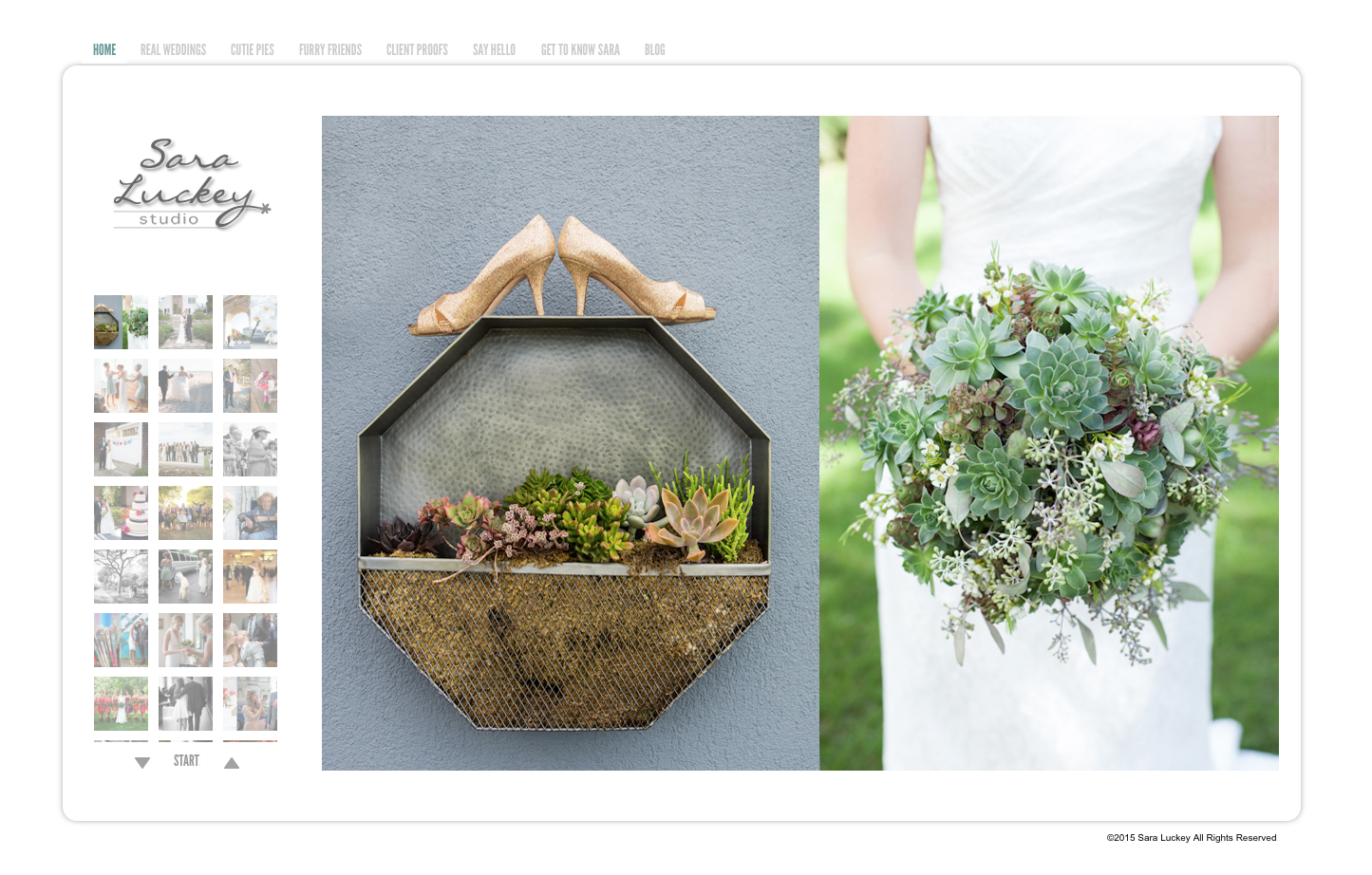Go to Real Weddings gallery
The height and width of the screenshot is (875, 1372).
173,50
